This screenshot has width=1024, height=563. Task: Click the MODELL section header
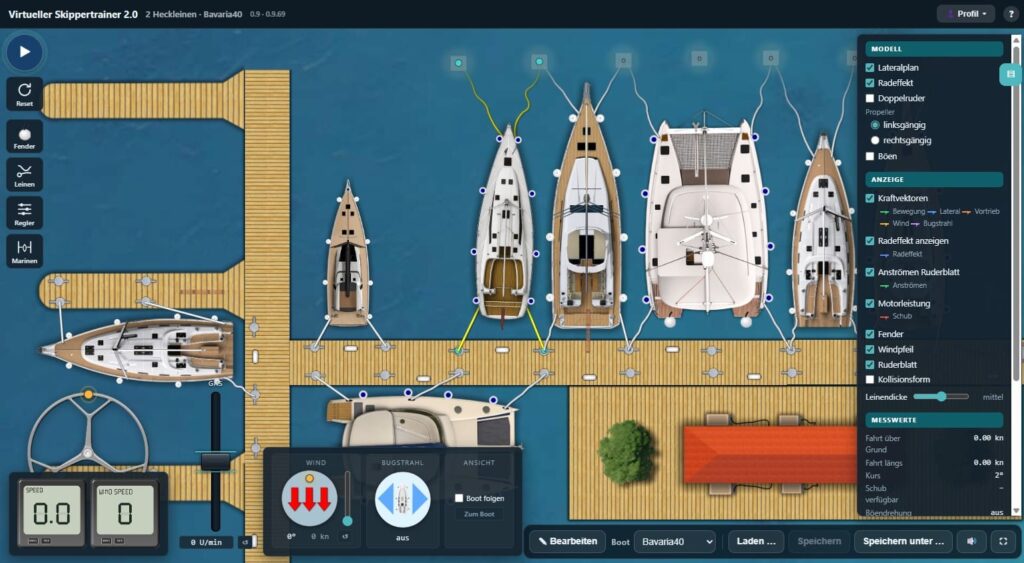[934, 49]
